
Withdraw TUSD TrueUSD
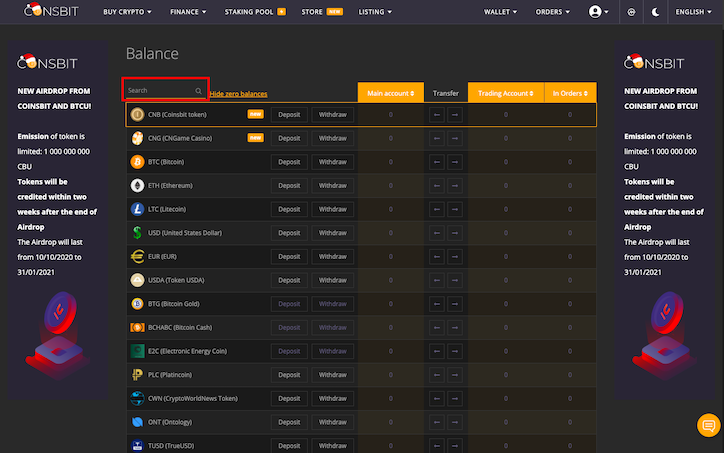(332, 446)
